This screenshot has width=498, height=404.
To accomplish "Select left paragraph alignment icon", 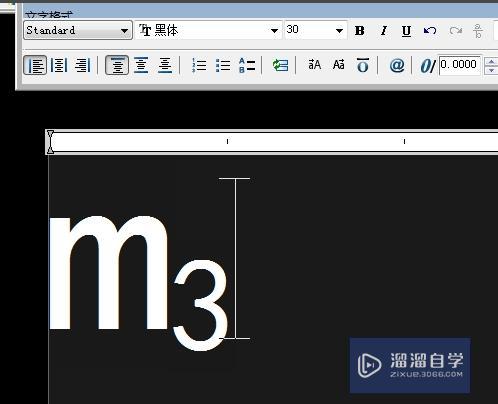I will point(35,65).
